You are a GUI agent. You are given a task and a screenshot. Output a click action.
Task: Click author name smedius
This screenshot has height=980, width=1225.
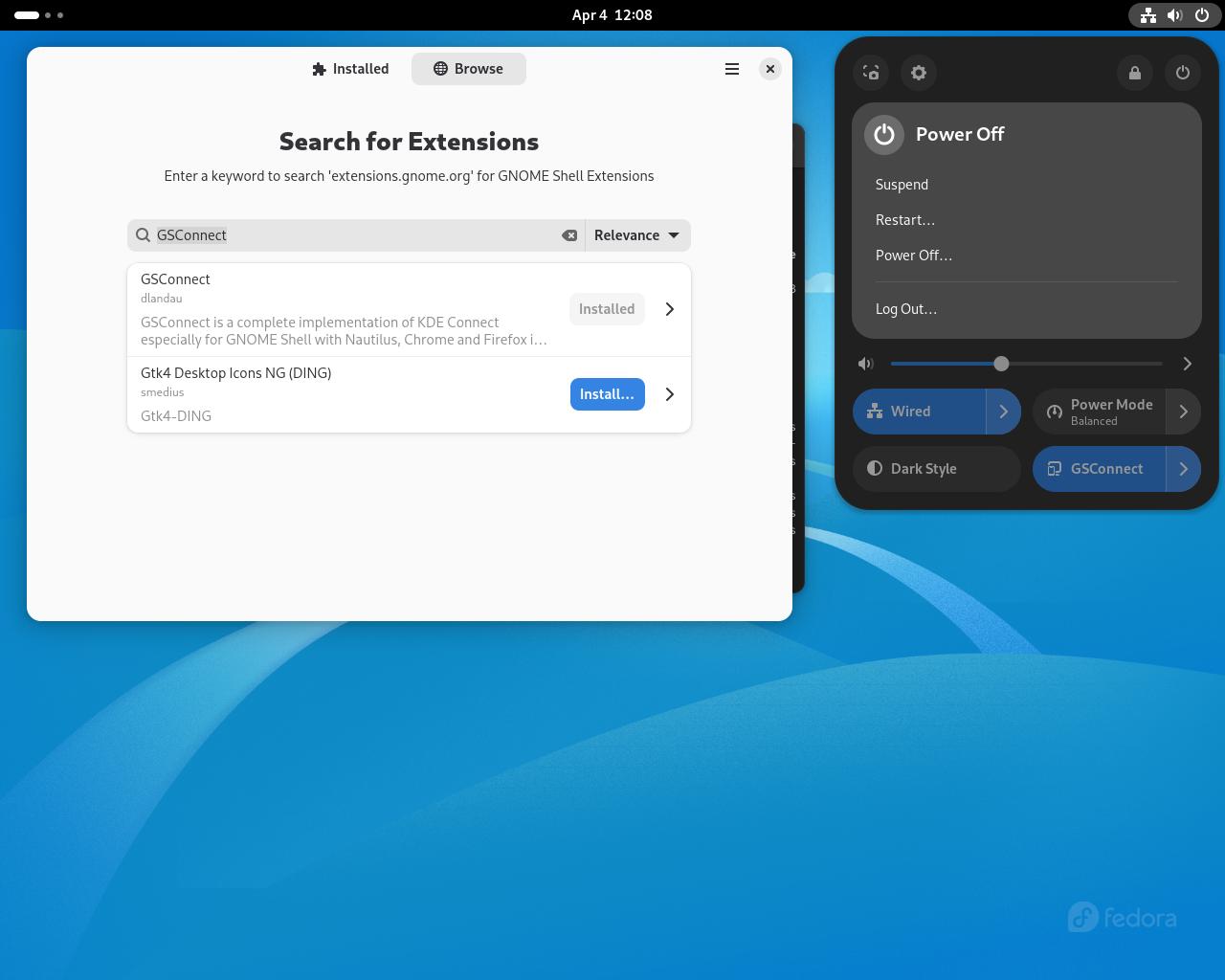pos(162,392)
